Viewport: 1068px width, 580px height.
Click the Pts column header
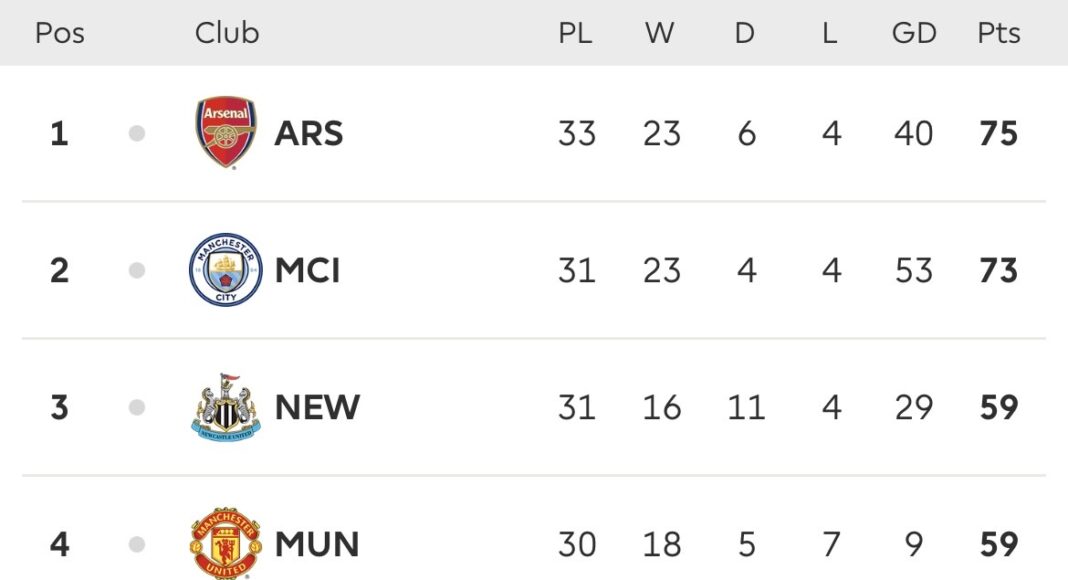coord(999,33)
